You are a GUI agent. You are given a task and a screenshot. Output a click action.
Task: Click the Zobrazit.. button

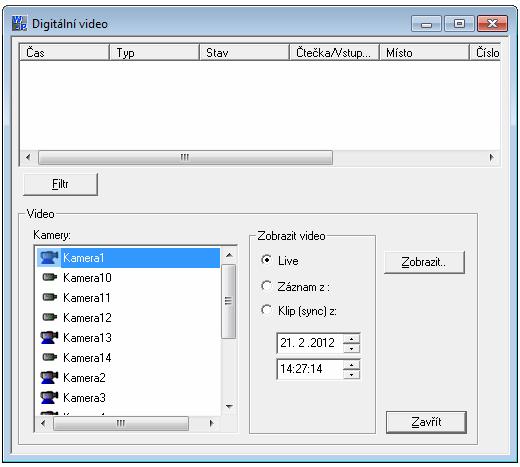(x=424, y=262)
